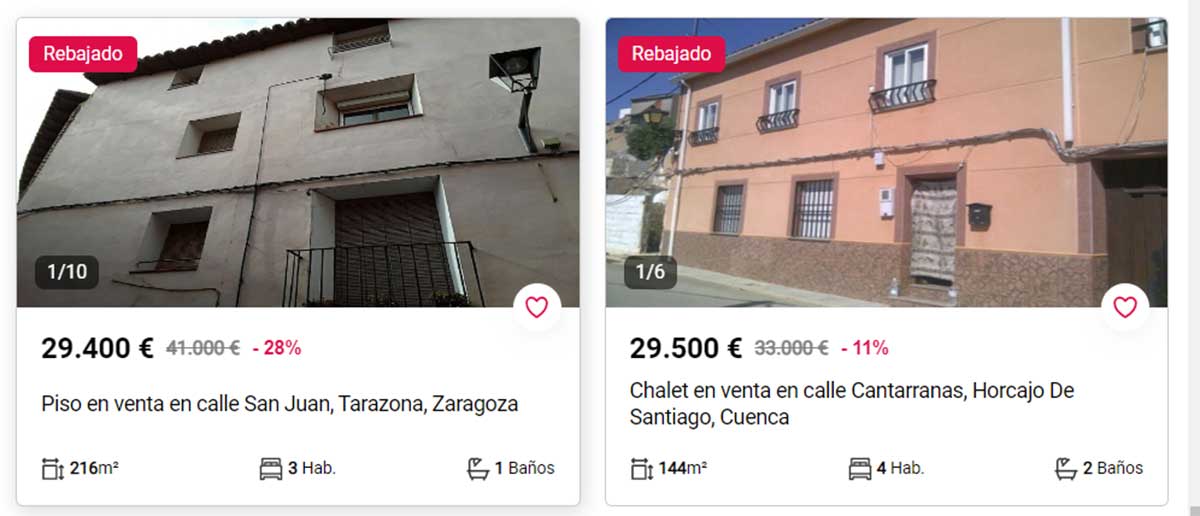Viewport: 1200px width, 516px height.
Task: Open listing Piso en venta en calle San Juan
Action: coord(280,404)
